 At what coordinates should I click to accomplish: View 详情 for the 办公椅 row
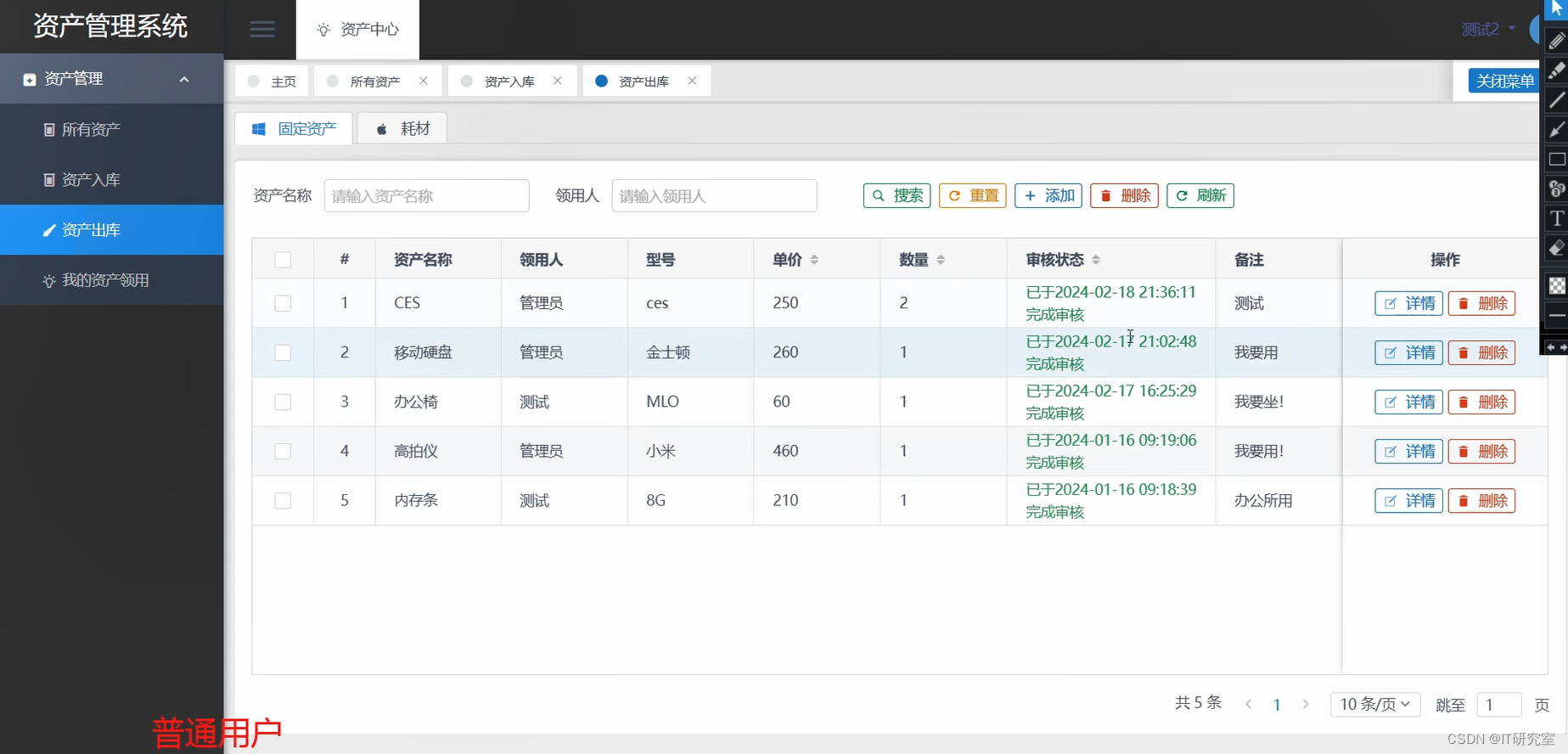pyautogui.click(x=1408, y=402)
